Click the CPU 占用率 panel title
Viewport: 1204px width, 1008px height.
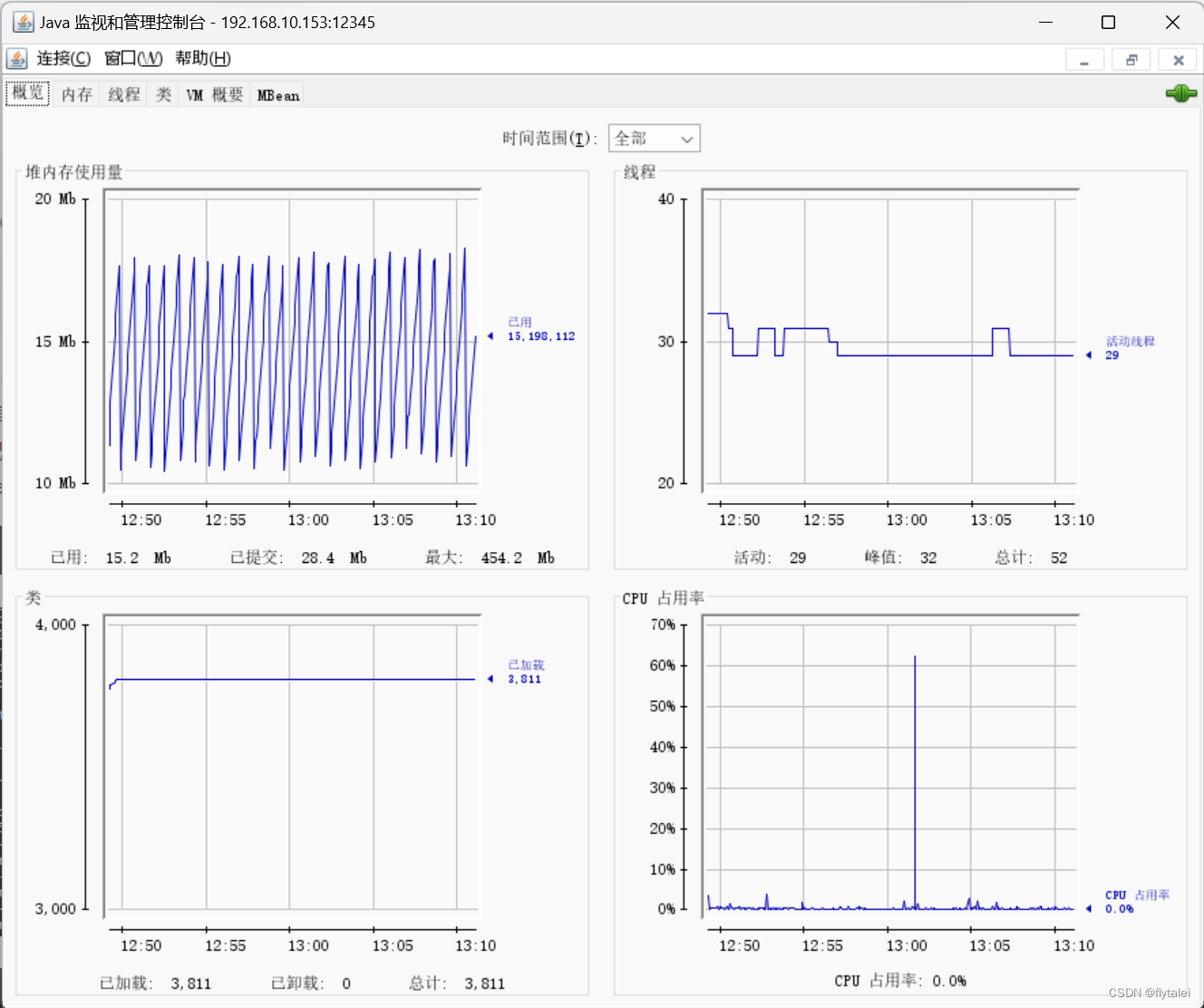(663, 598)
